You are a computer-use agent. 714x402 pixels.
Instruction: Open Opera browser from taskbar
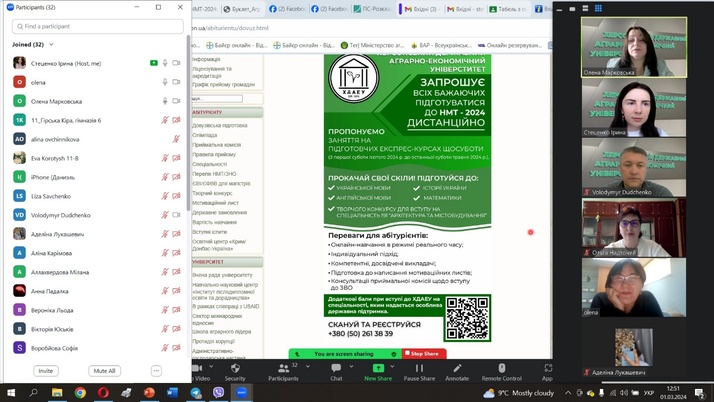pyautogui.click(x=103, y=392)
